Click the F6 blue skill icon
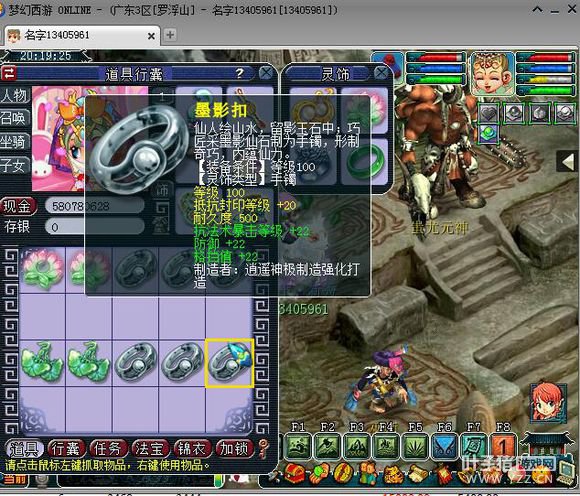This screenshot has width=580, height=496. [444, 446]
